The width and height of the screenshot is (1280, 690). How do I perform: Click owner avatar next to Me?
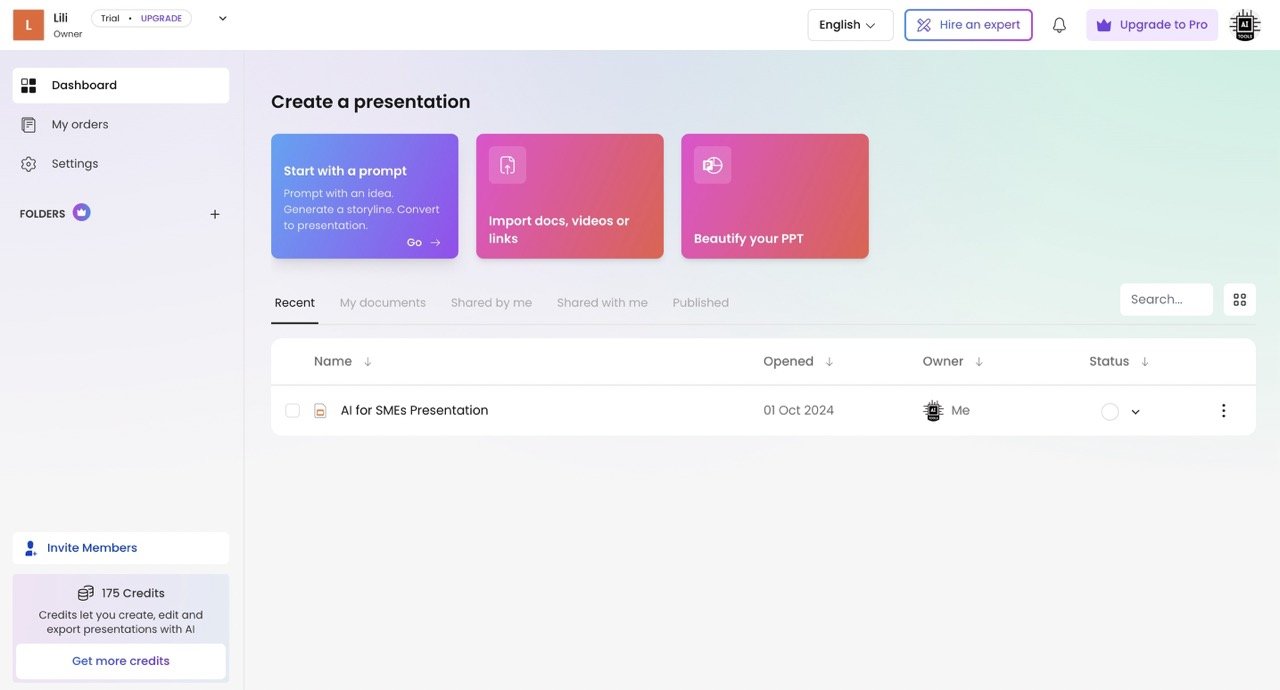(933, 411)
